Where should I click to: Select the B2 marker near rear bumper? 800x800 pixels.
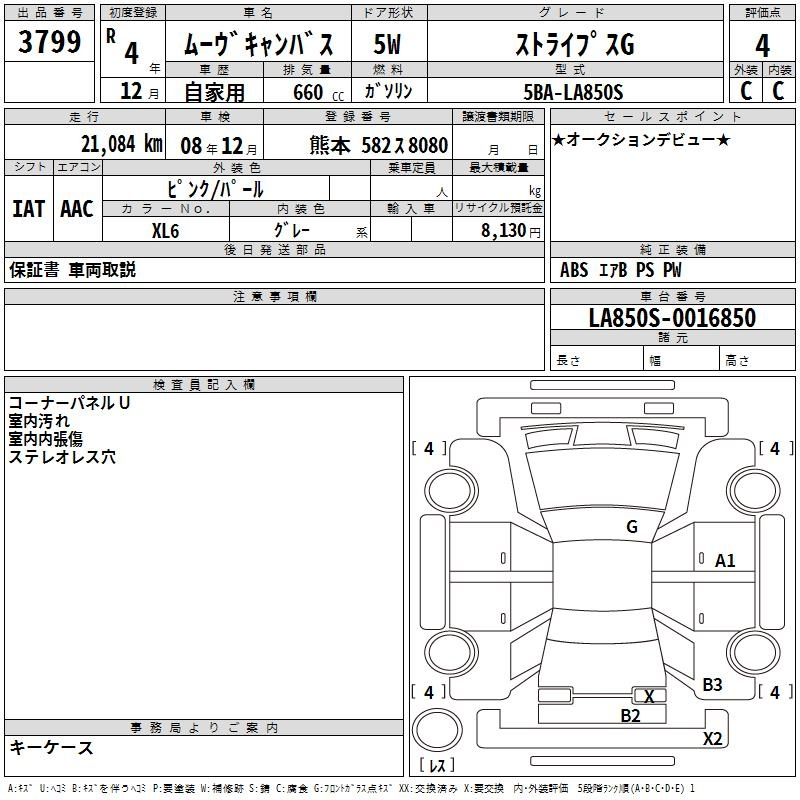pyautogui.click(x=630, y=715)
